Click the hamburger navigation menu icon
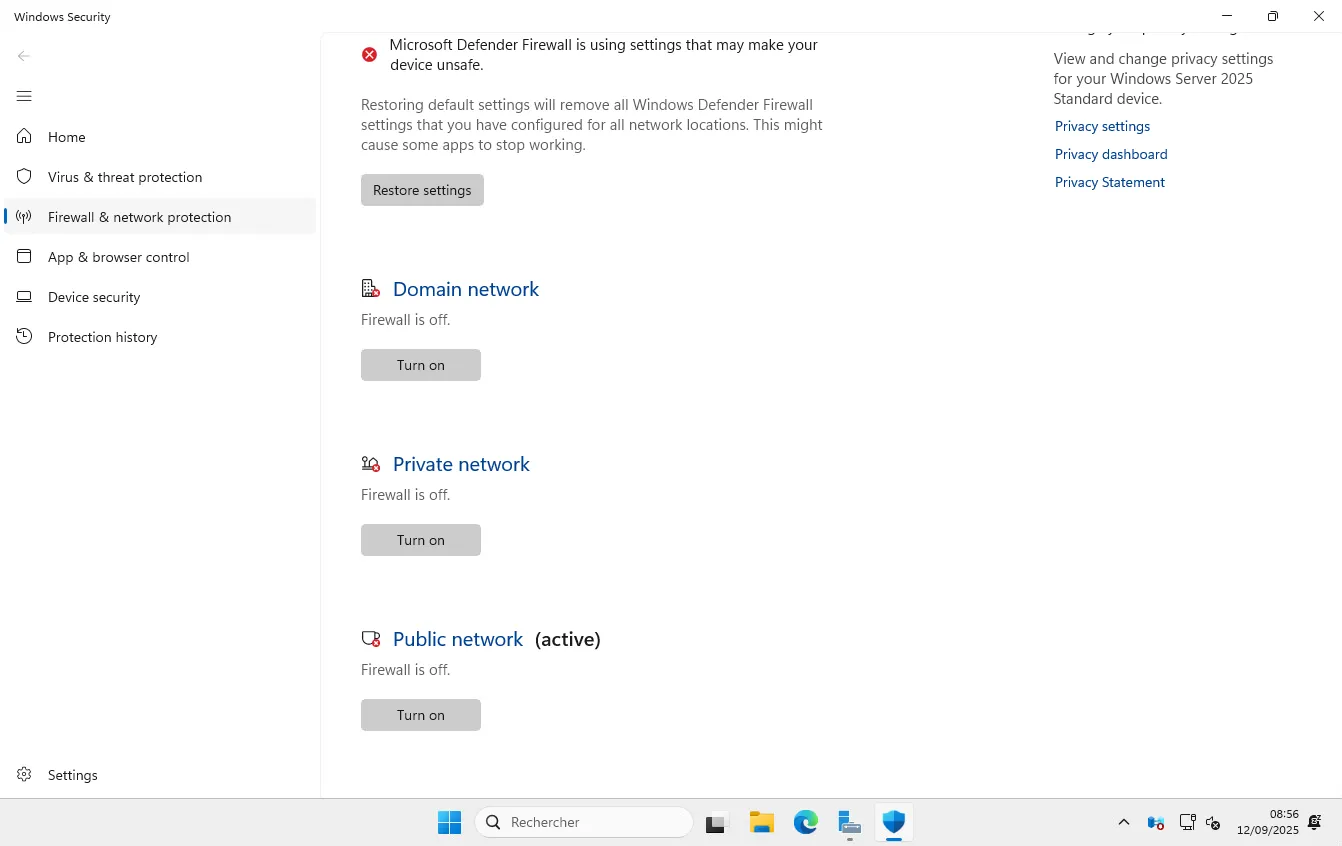1342x846 pixels. (x=24, y=96)
